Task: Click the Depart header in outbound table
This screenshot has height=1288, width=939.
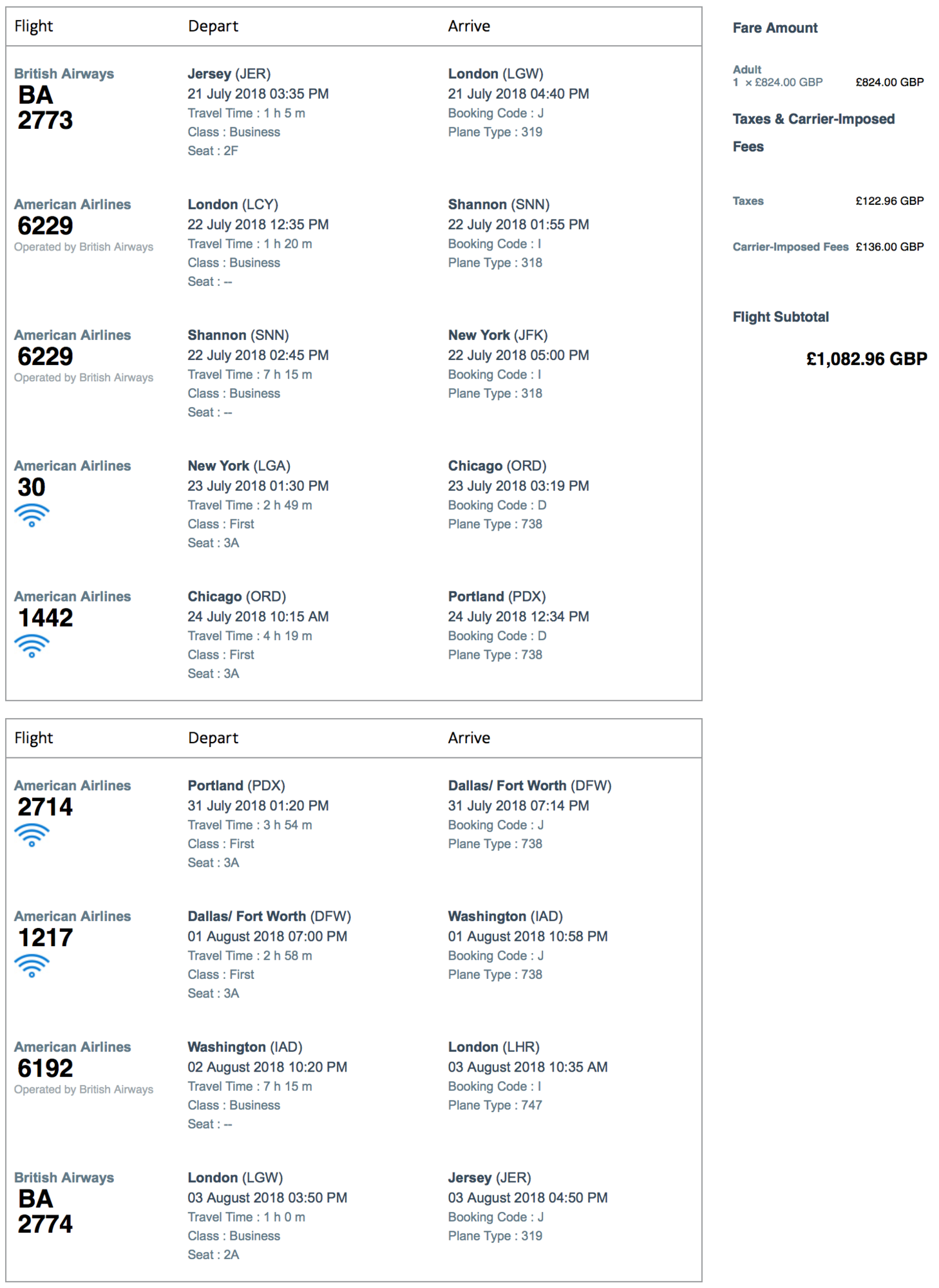Action: click(213, 26)
